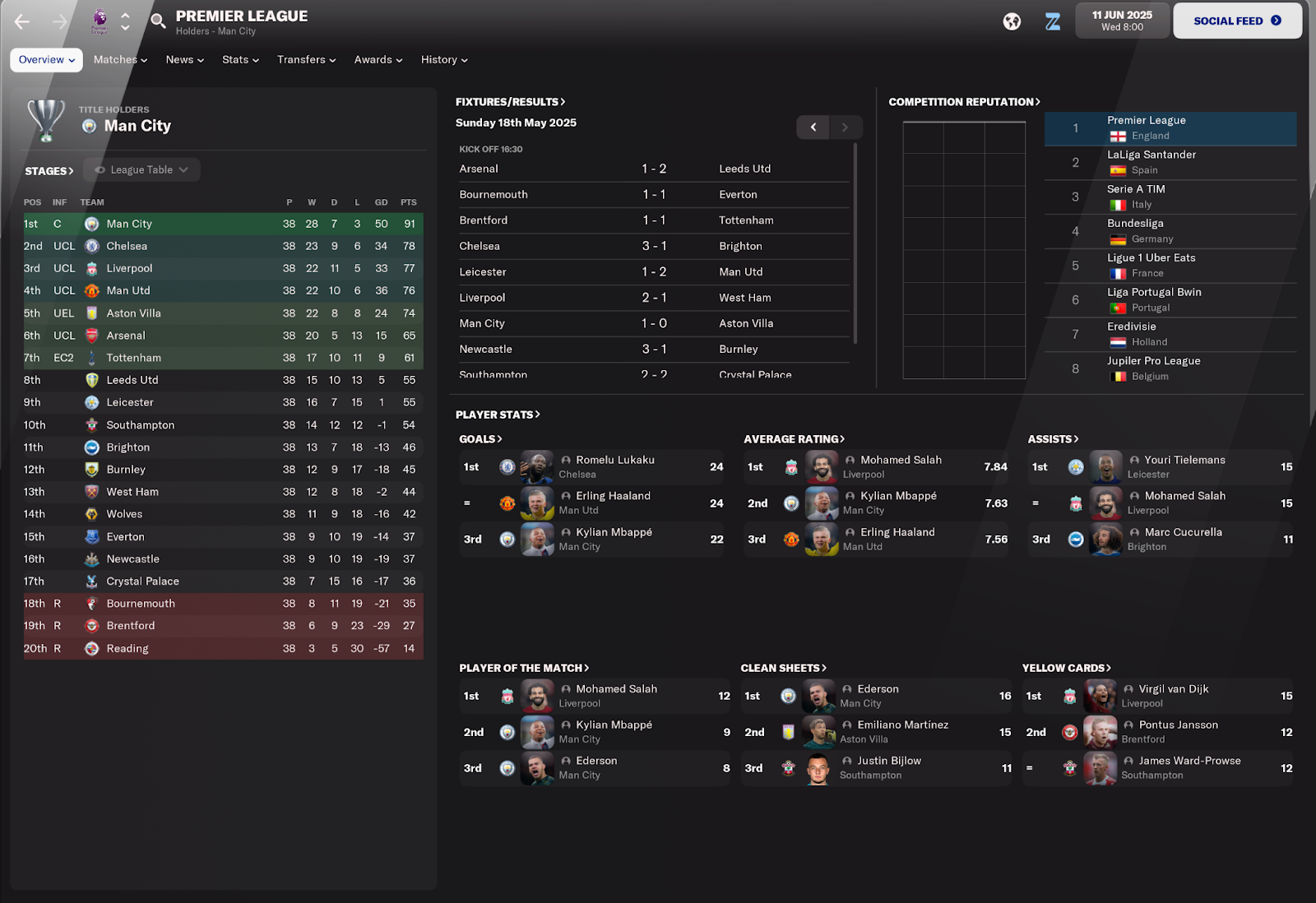The width and height of the screenshot is (1316, 903).
Task: Expand the Transfers menu
Action: point(306,60)
